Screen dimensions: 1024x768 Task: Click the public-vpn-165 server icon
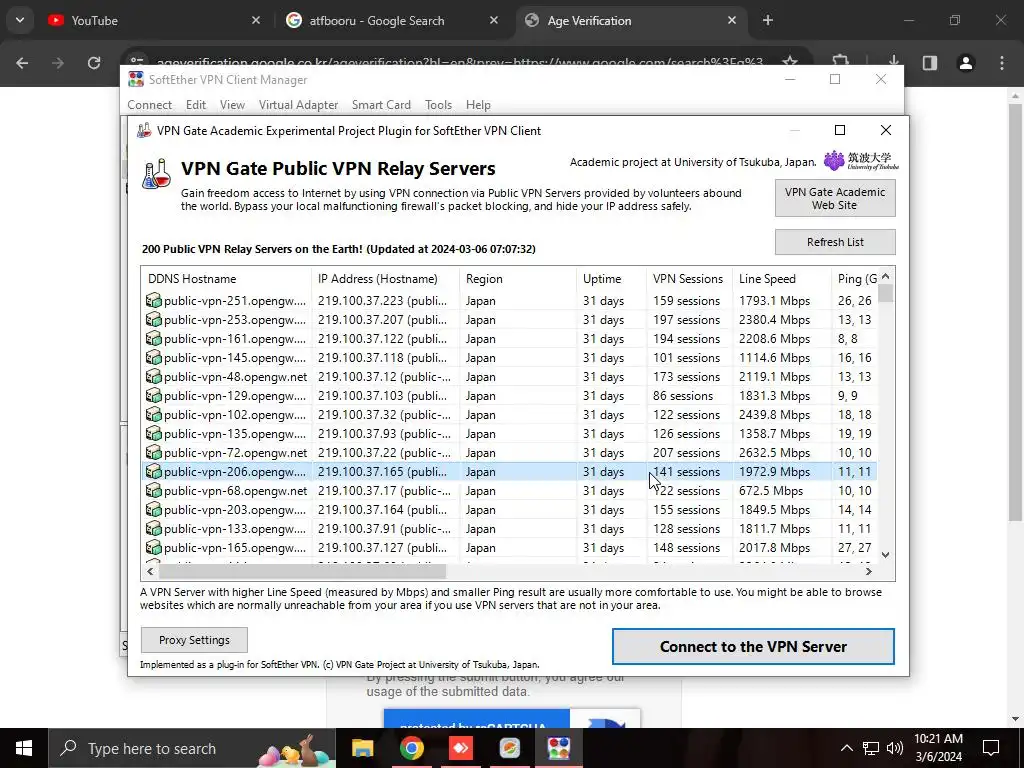click(153, 547)
